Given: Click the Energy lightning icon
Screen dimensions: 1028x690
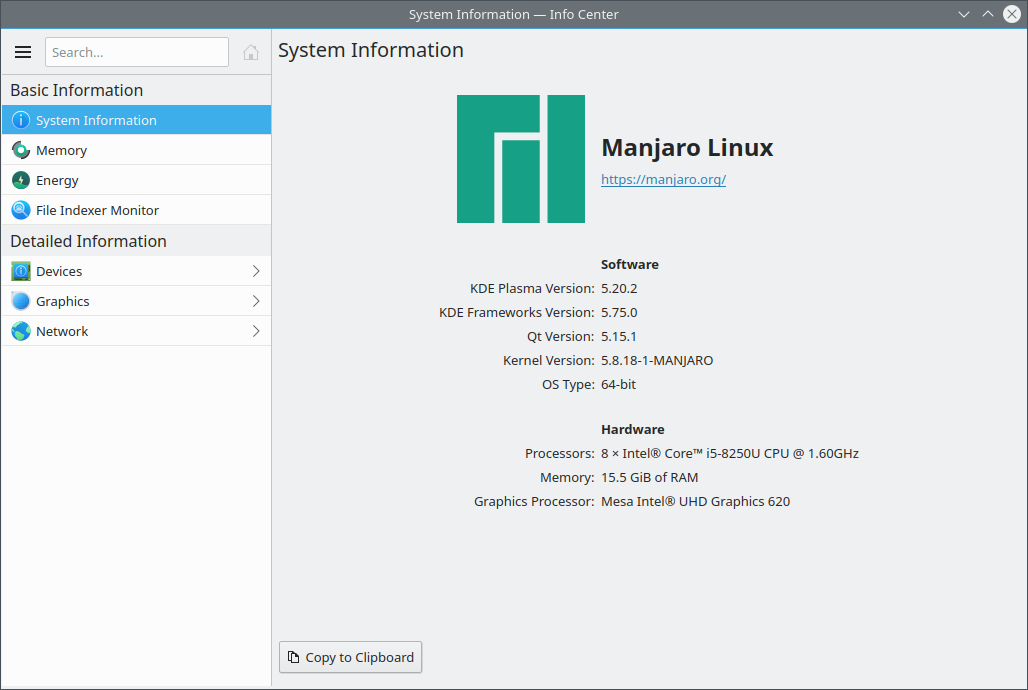Looking at the screenshot, I should click(x=21, y=180).
